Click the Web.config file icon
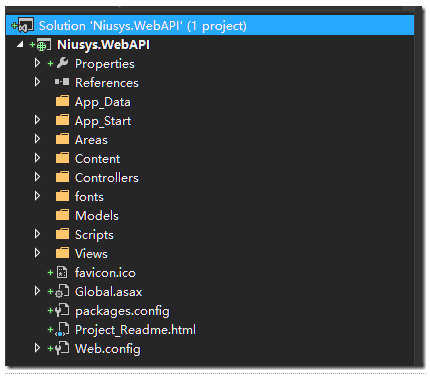Screen dimensions: 430x380 62,348
